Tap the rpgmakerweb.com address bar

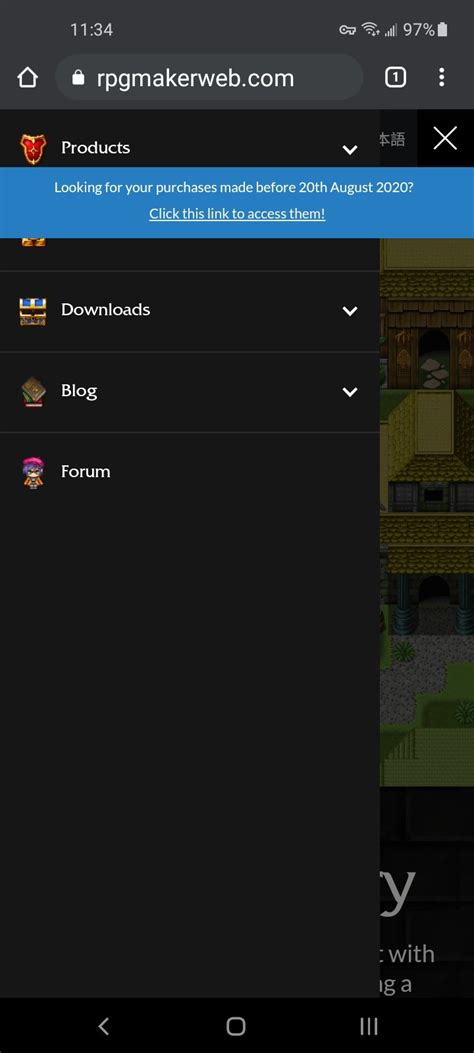pos(209,78)
